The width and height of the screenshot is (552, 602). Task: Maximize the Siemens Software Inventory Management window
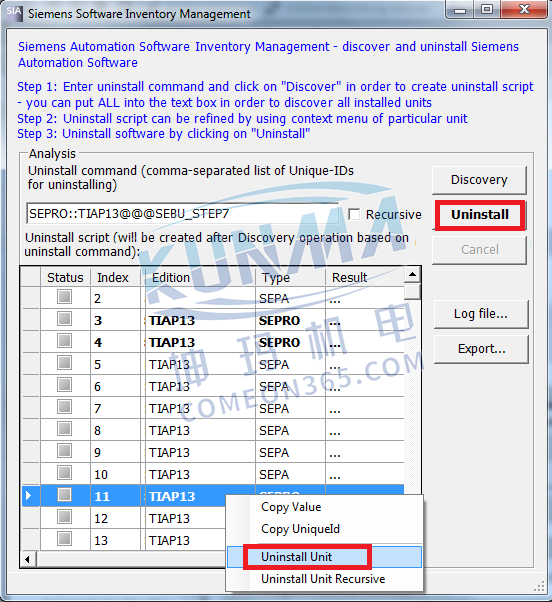tap(487, 9)
